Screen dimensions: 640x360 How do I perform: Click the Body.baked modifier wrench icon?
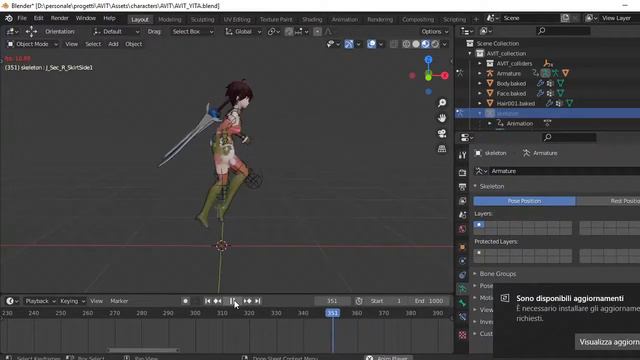540,83
